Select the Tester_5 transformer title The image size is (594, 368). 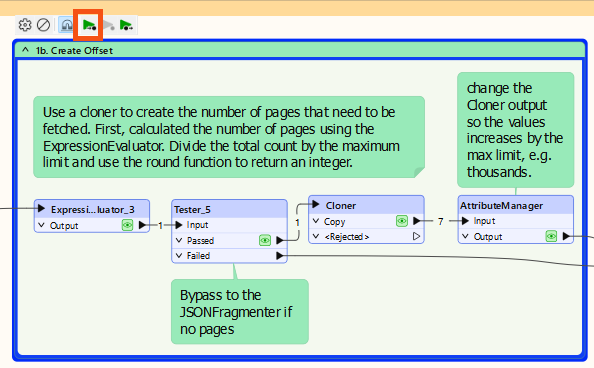192,210
